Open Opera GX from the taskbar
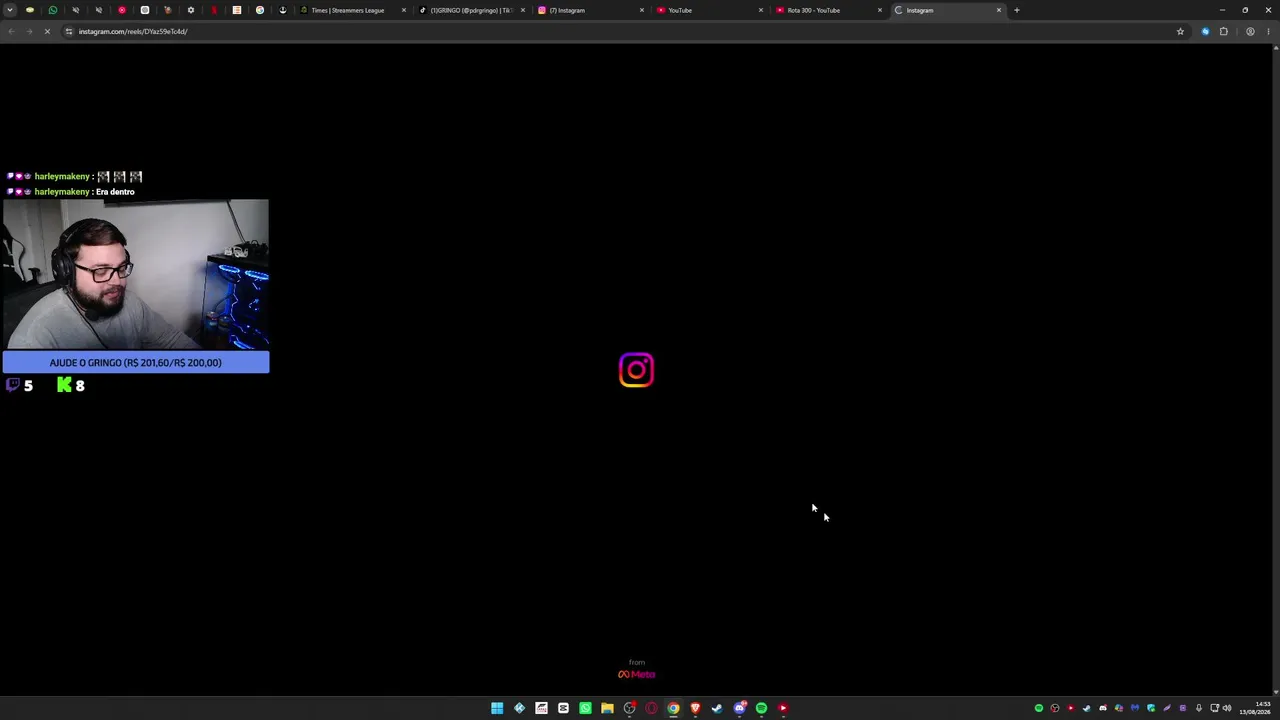The width and height of the screenshot is (1280, 720). (651, 708)
